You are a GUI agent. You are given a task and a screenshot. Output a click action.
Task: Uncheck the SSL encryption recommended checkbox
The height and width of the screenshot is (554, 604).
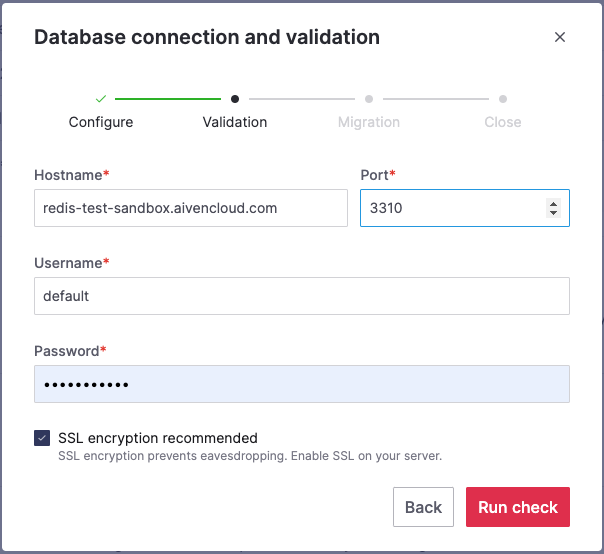[42, 438]
